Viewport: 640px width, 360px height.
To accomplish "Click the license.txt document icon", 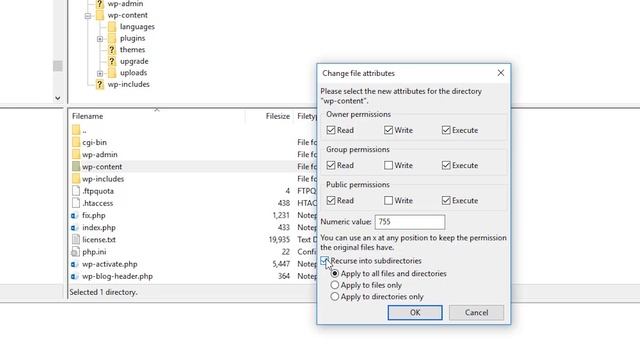I will coord(76,240).
